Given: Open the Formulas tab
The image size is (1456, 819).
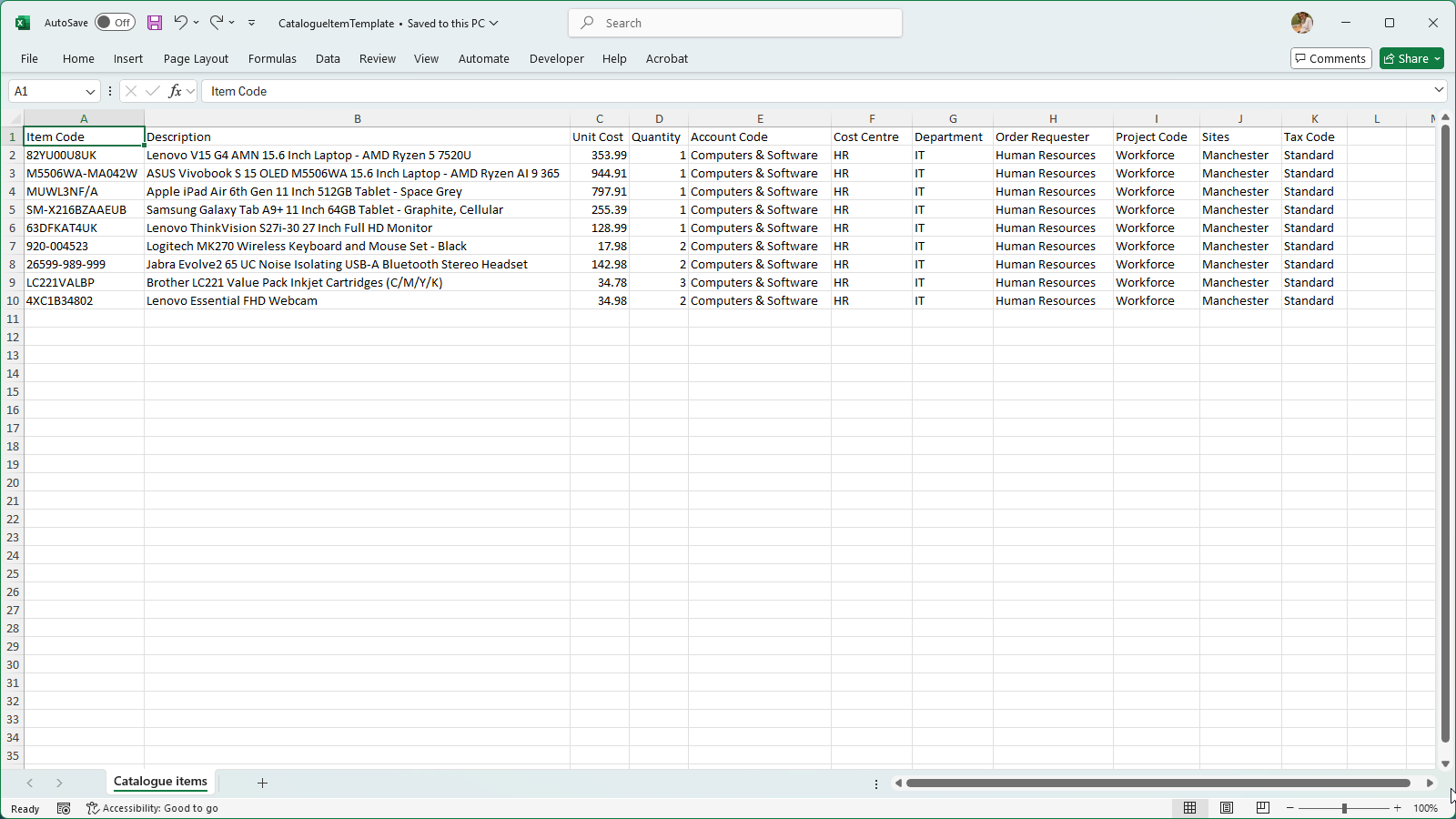Looking at the screenshot, I should tap(272, 58).
